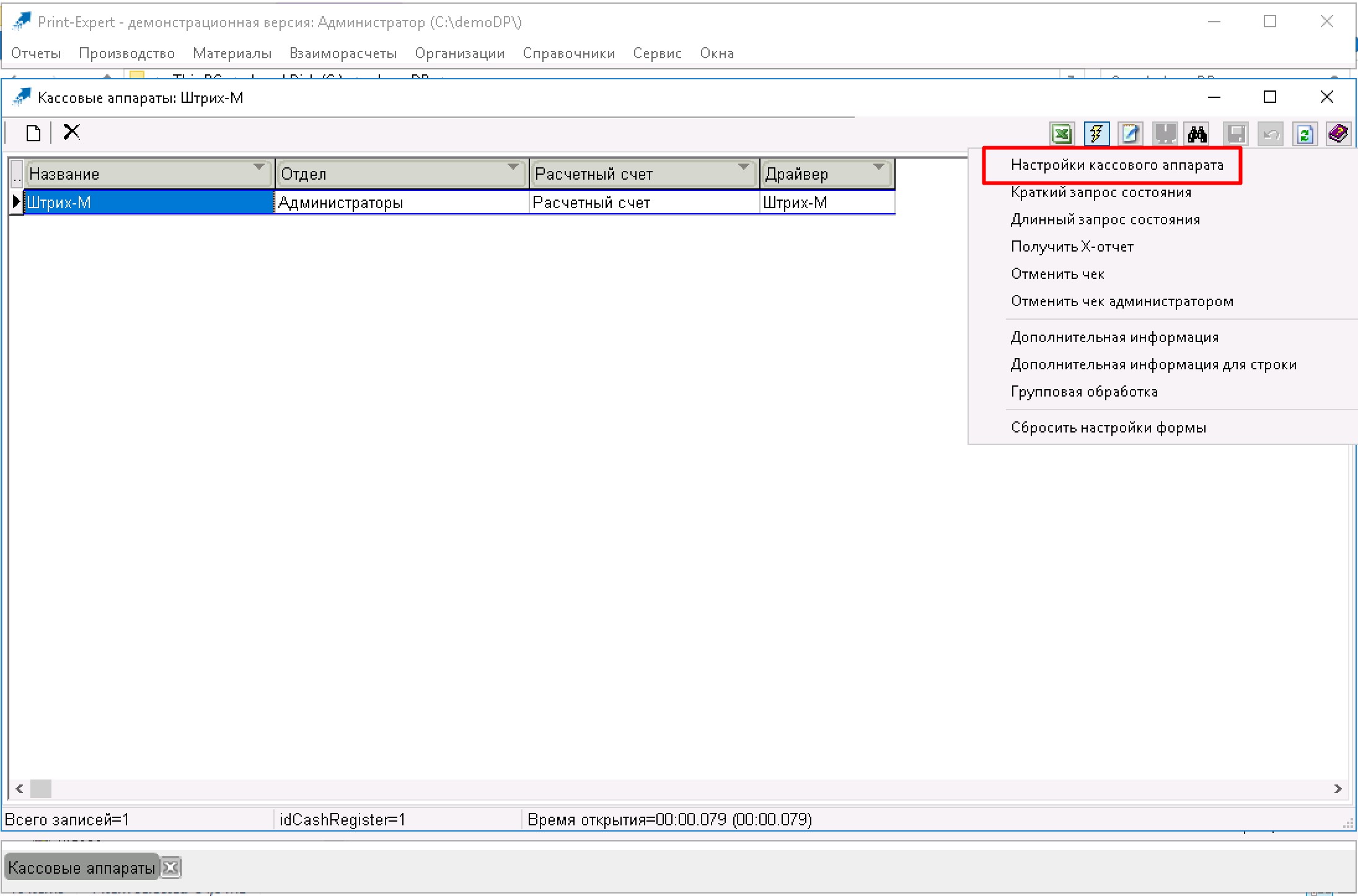Open help with the purple book icon
This screenshot has width=1358, height=896.
(x=1339, y=134)
